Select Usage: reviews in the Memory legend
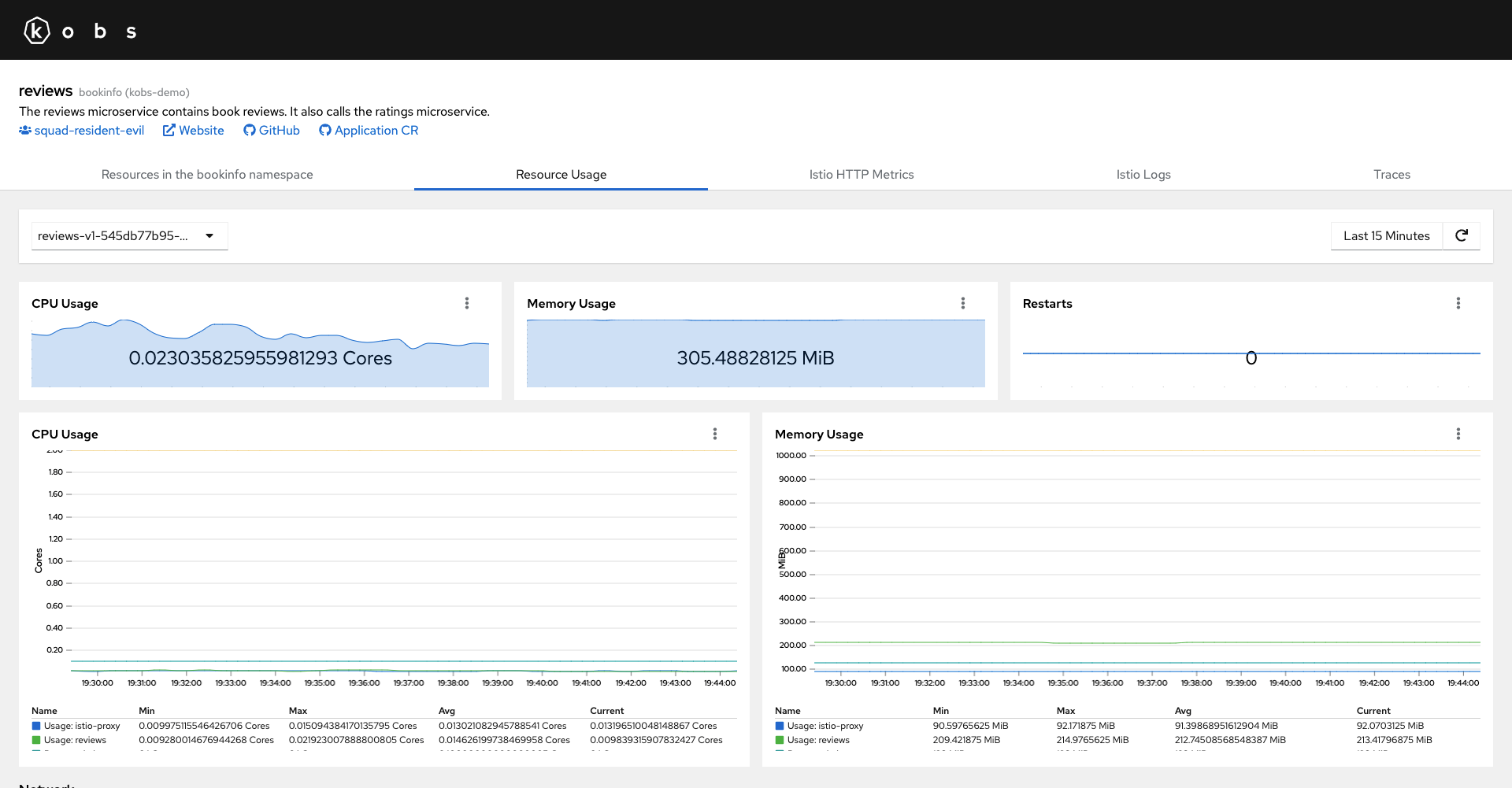 818,740
